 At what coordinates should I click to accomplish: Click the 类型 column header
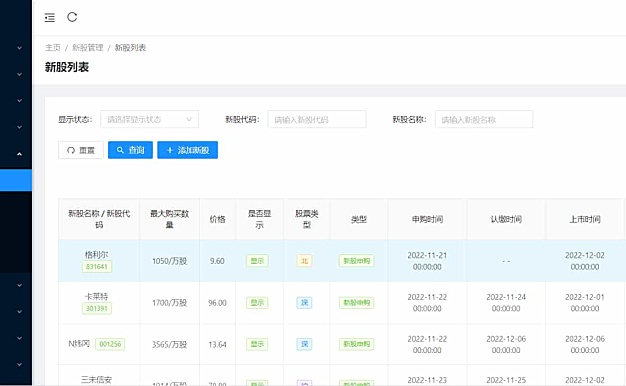coord(359,219)
